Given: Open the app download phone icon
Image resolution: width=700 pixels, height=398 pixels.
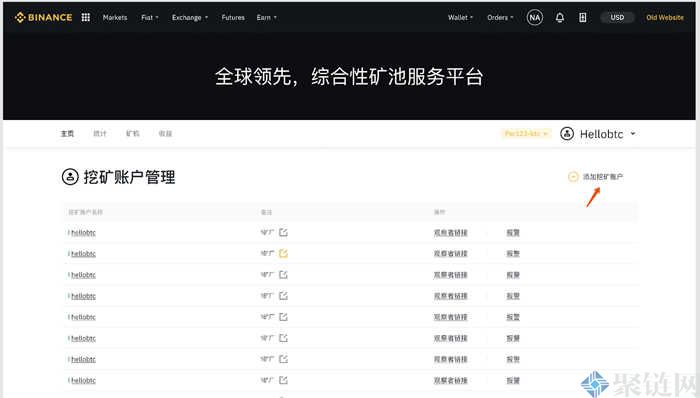Looking at the screenshot, I should coord(583,17).
